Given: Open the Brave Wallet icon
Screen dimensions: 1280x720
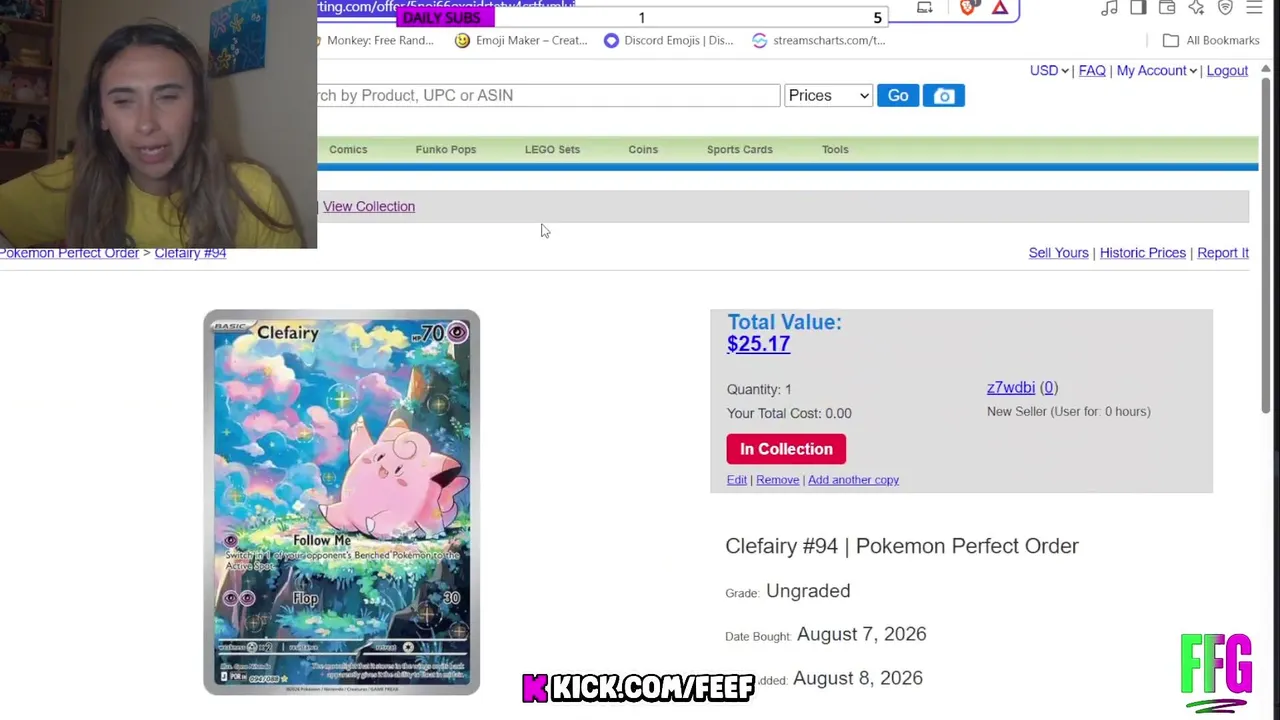Looking at the screenshot, I should pos(1167,8).
